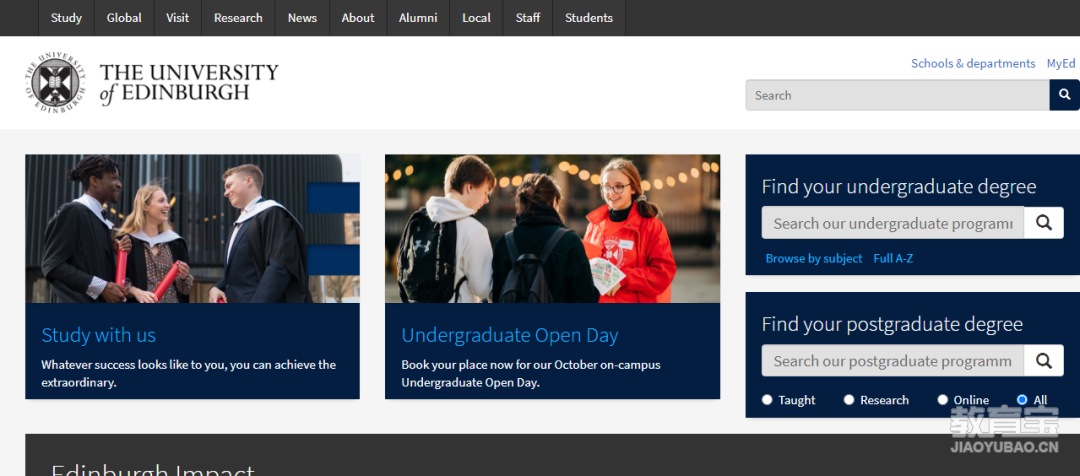This screenshot has width=1080, height=476.
Task: Select the Research radio button
Action: 849,400
